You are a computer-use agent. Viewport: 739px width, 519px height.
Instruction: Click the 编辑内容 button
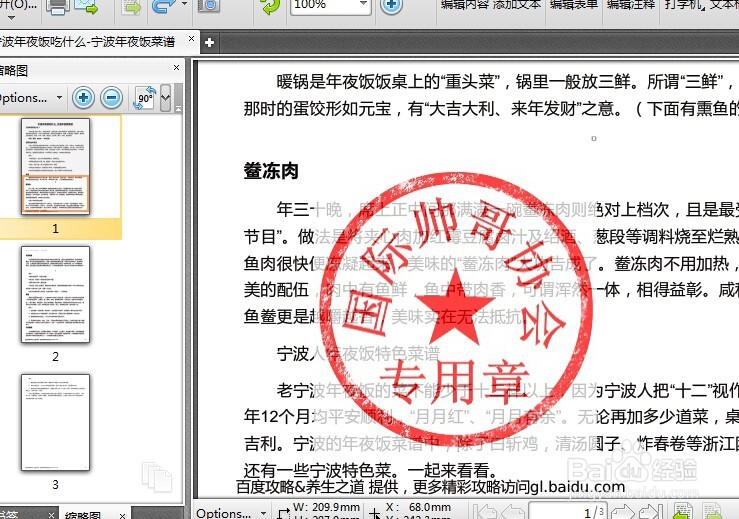[465, 5]
